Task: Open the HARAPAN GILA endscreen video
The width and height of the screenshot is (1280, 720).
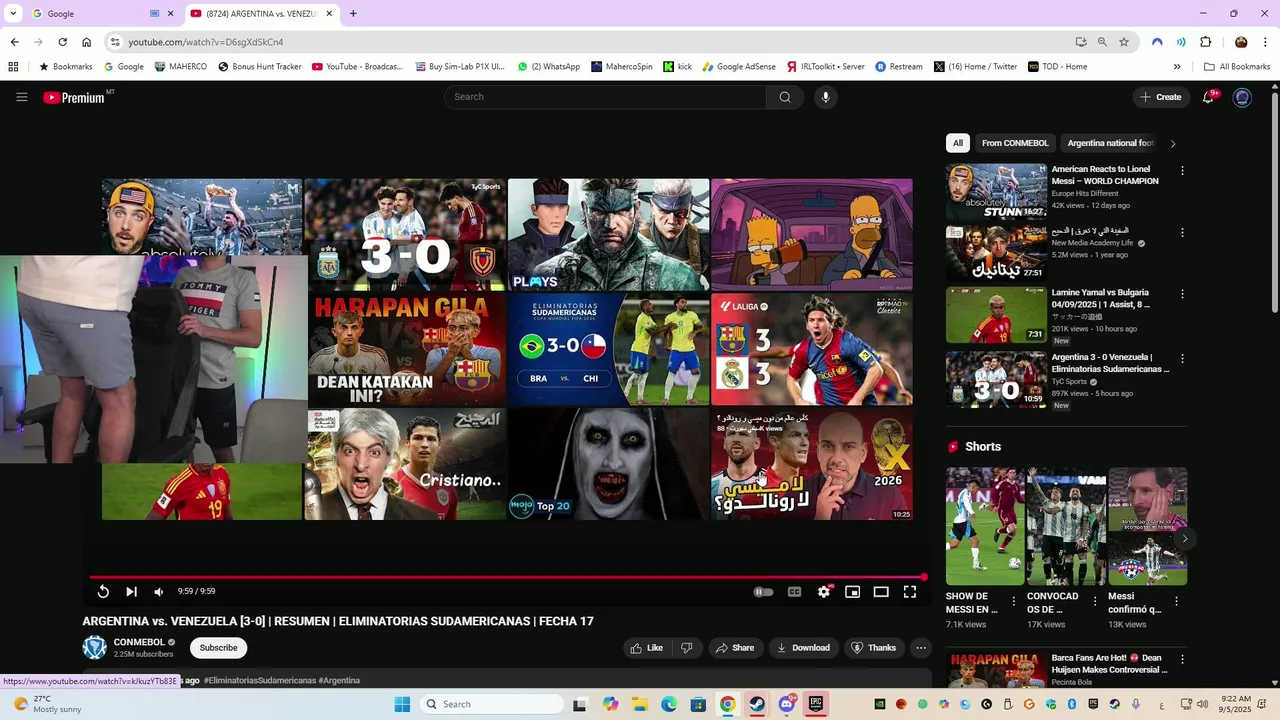Action: coord(406,349)
